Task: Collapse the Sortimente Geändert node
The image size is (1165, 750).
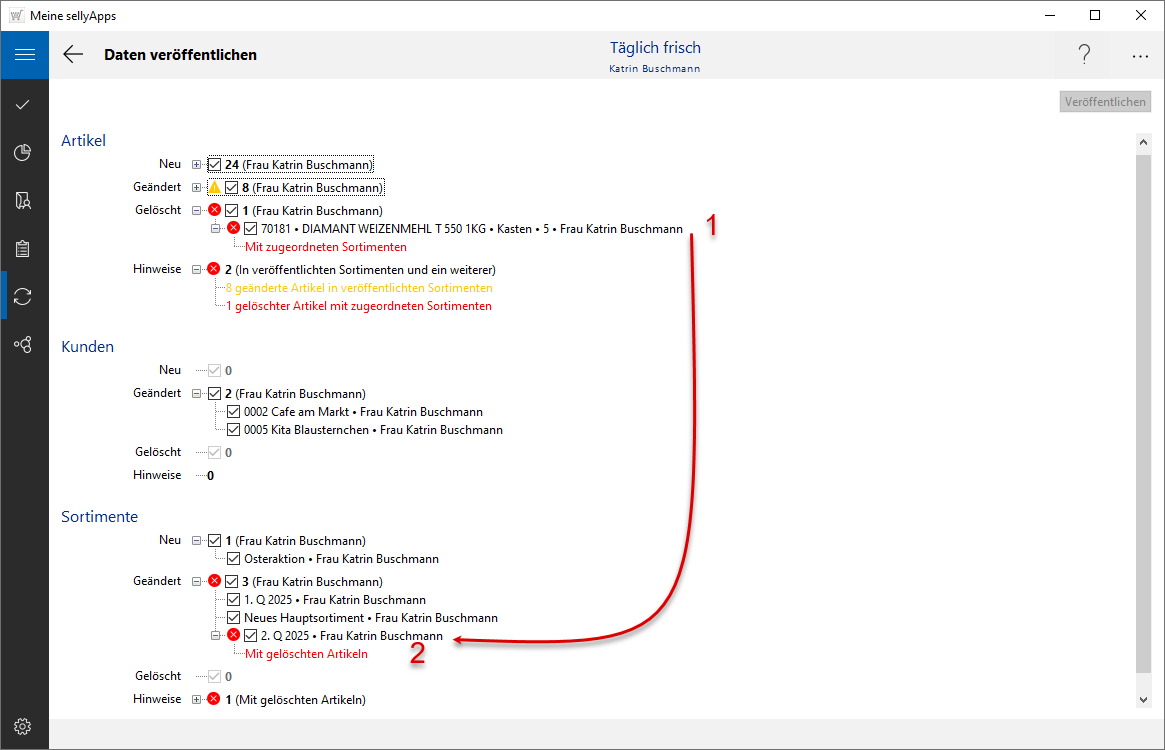Action: point(196,581)
